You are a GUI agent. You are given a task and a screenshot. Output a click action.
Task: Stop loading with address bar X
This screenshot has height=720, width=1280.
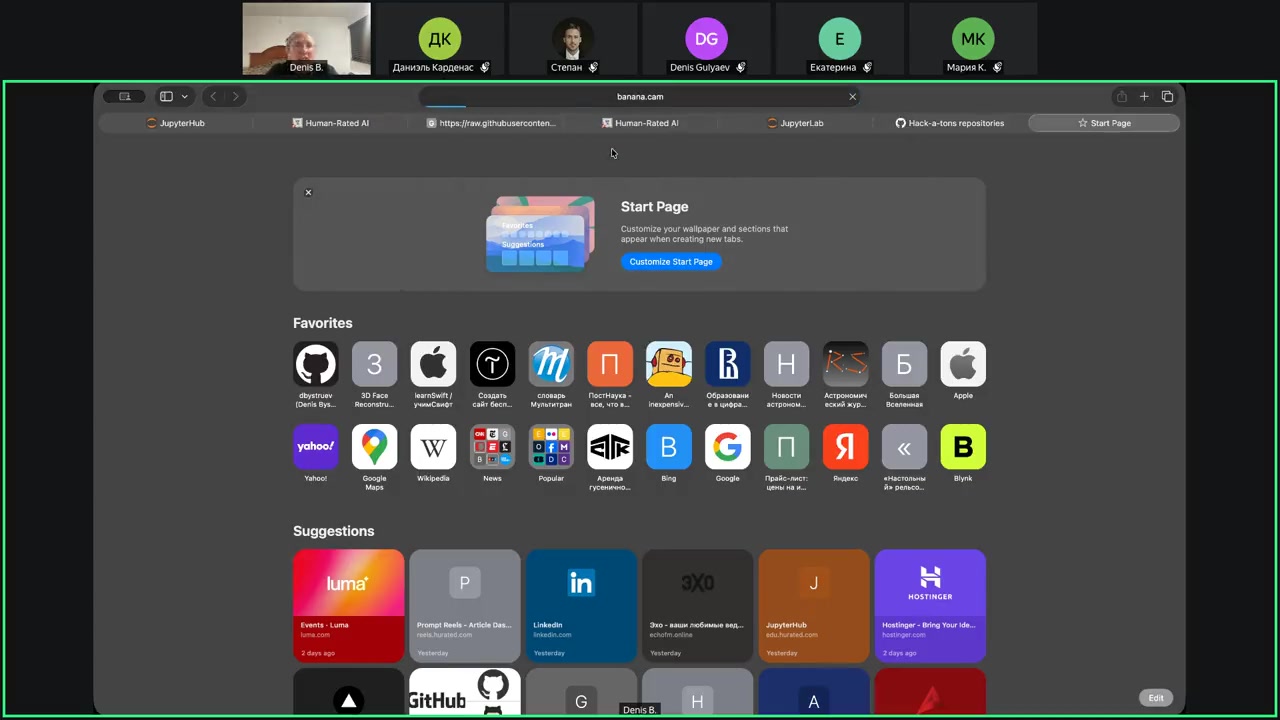[x=852, y=97]
